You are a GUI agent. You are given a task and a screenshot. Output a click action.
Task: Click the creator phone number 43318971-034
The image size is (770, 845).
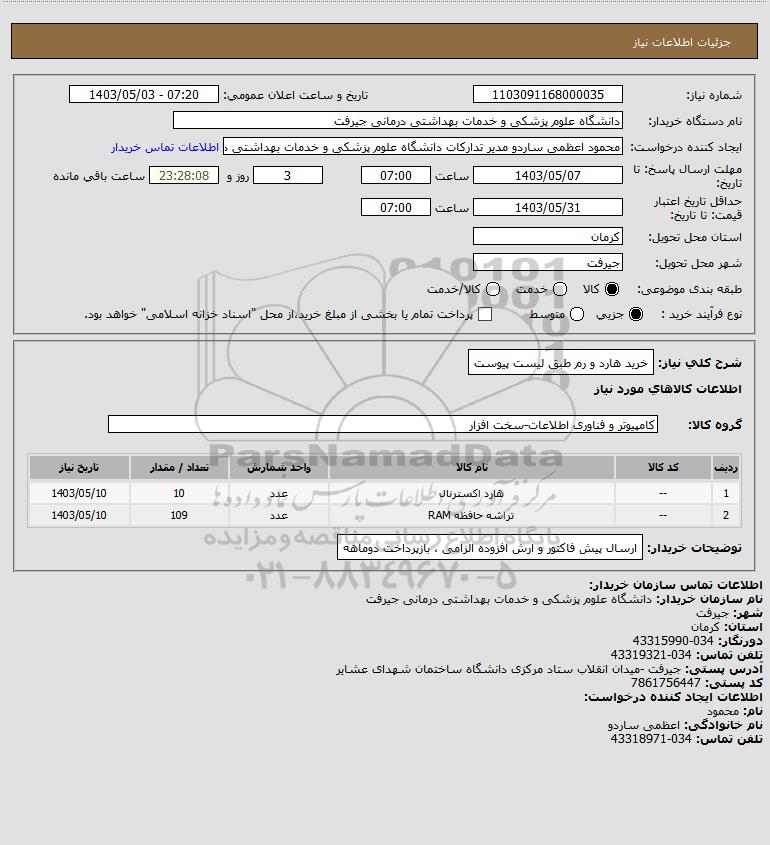pyautogui.click(x=651, y=739)
